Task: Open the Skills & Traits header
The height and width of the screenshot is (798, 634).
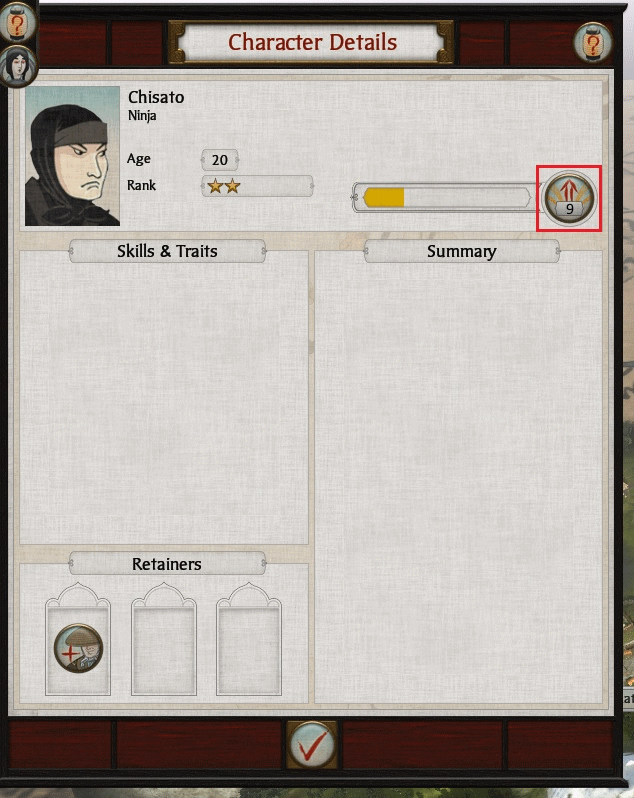Action: tap(167, 251)
